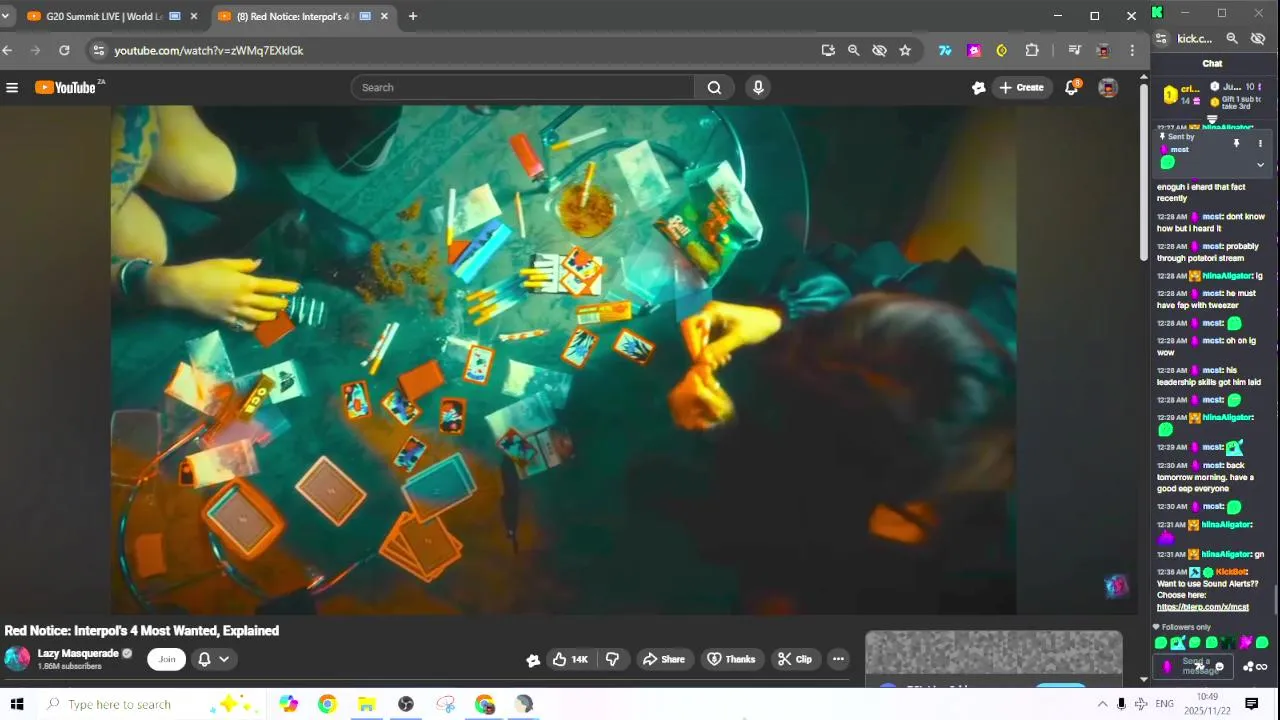1280x720 pixels.
Task: Focus the YouTube search input field
Action: [523, 88]
